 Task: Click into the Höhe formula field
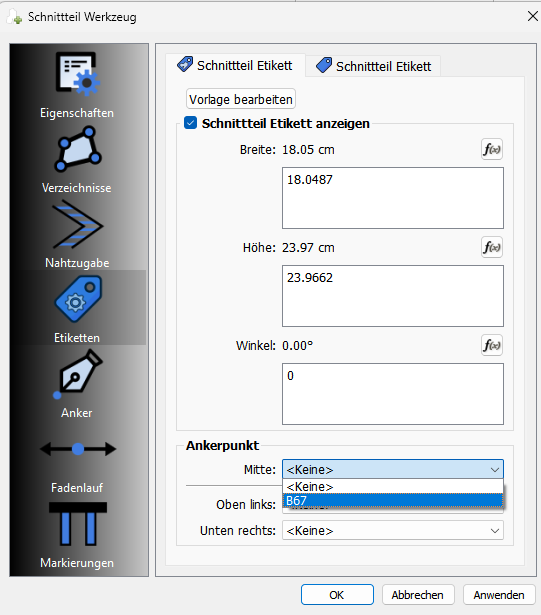coord(393,296)
